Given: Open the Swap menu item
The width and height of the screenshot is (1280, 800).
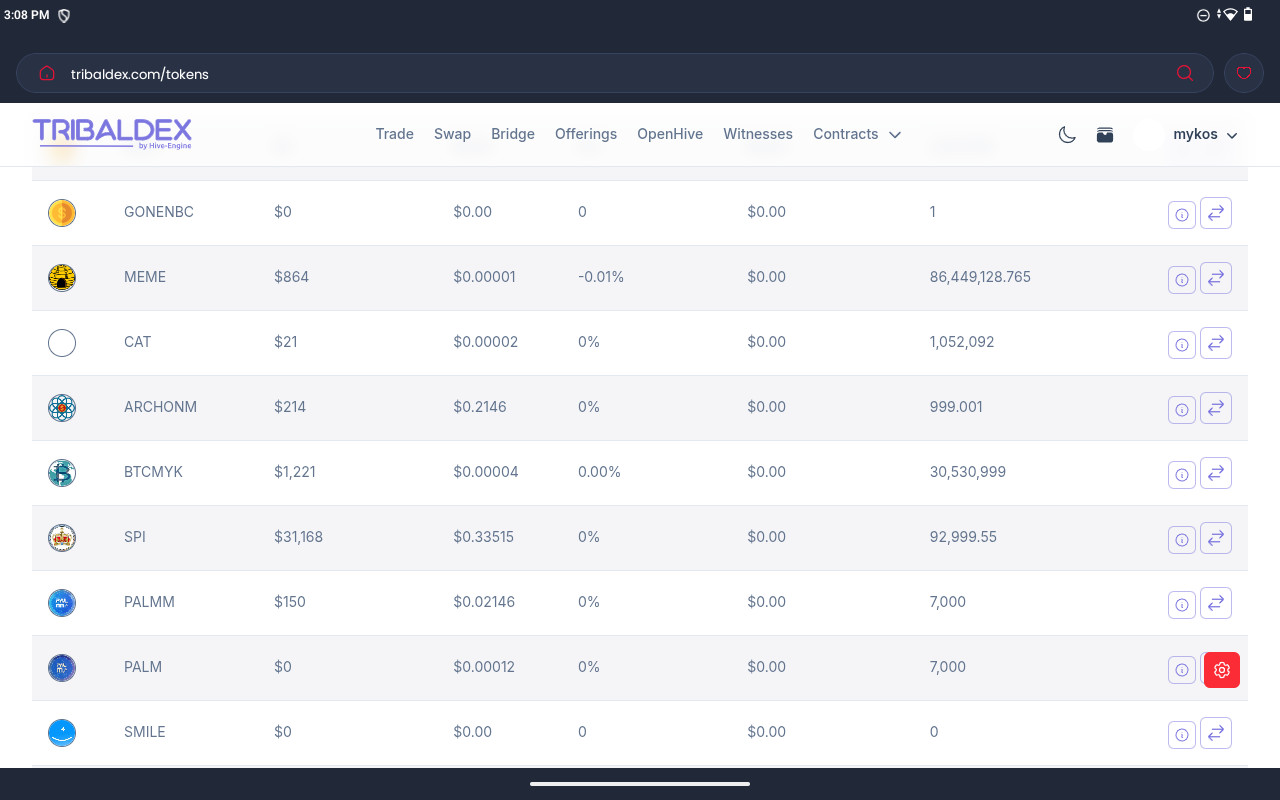Looking at the screenshot, I should pyautogui.click(x=452, y=134).
